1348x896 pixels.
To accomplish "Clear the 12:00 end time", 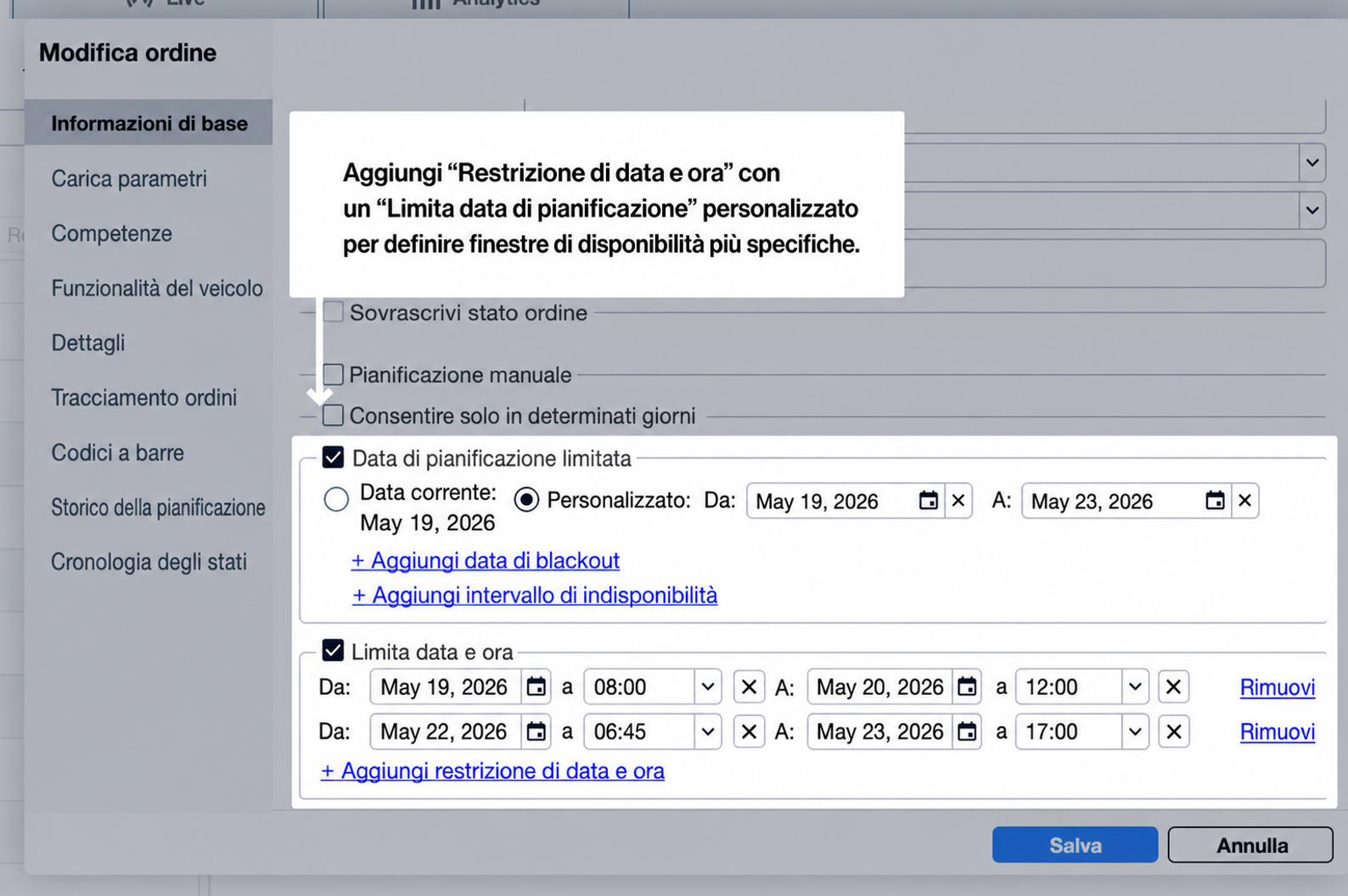I will 1173,686.
